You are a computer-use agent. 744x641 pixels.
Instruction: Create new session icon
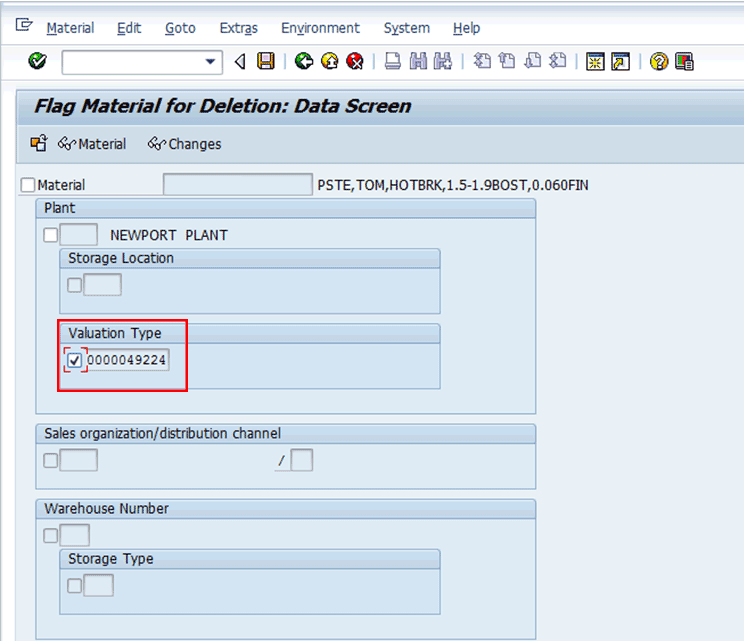click(x=595, y=62)
